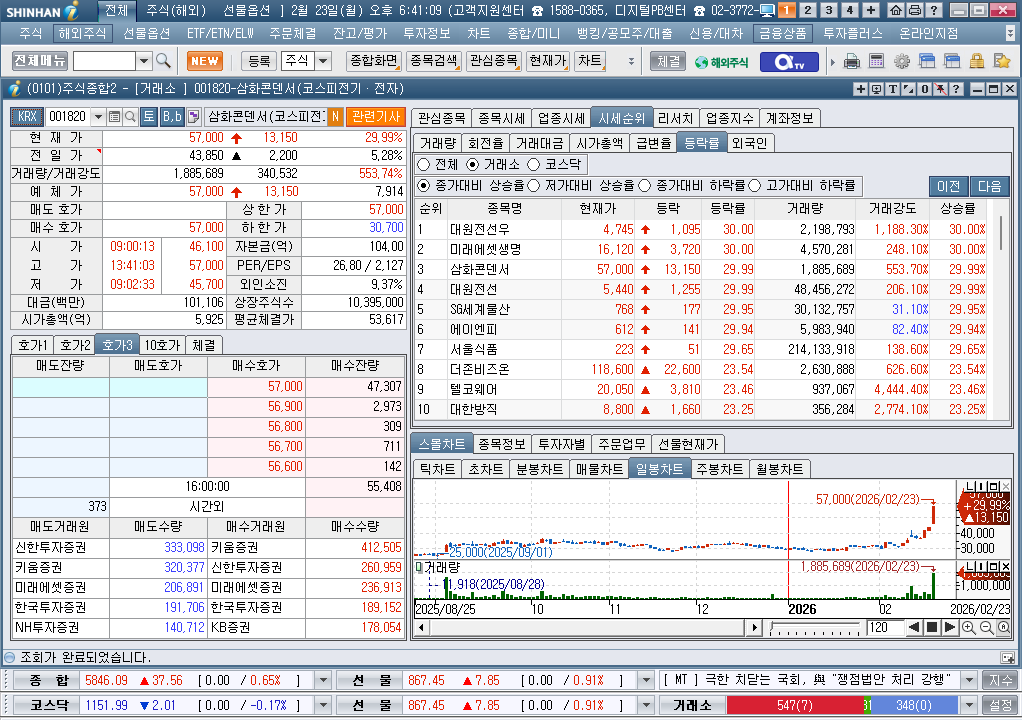Click the stock search magnifier beside the code field
Viewport: 1022px width, 720px height.
pos(130,117)
